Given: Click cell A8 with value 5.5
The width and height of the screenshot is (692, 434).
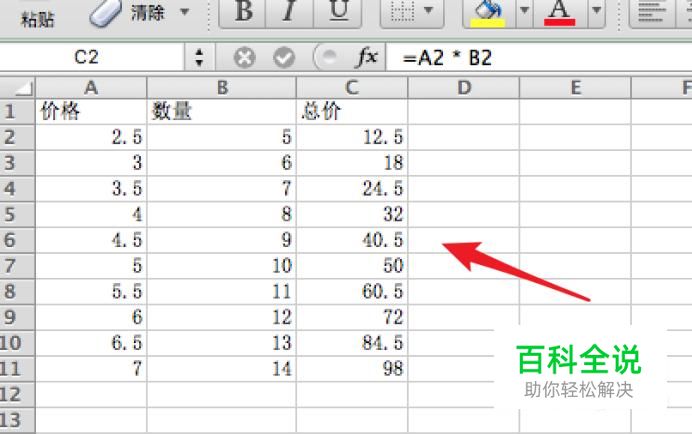Looking at the screenshot, I should pyautogui.click(x=91, y=291).
